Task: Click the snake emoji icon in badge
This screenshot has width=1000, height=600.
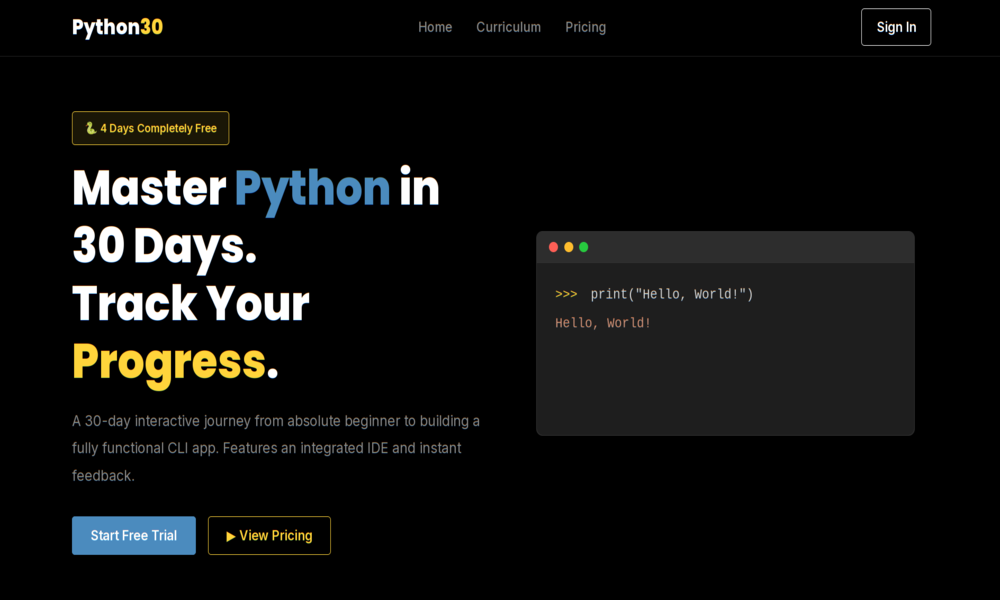Action: click(x=91, y=128)
